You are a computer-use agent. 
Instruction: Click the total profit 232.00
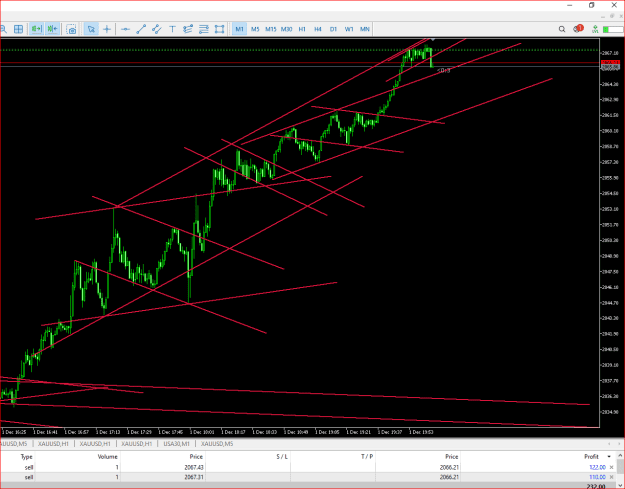pos(597,486)
